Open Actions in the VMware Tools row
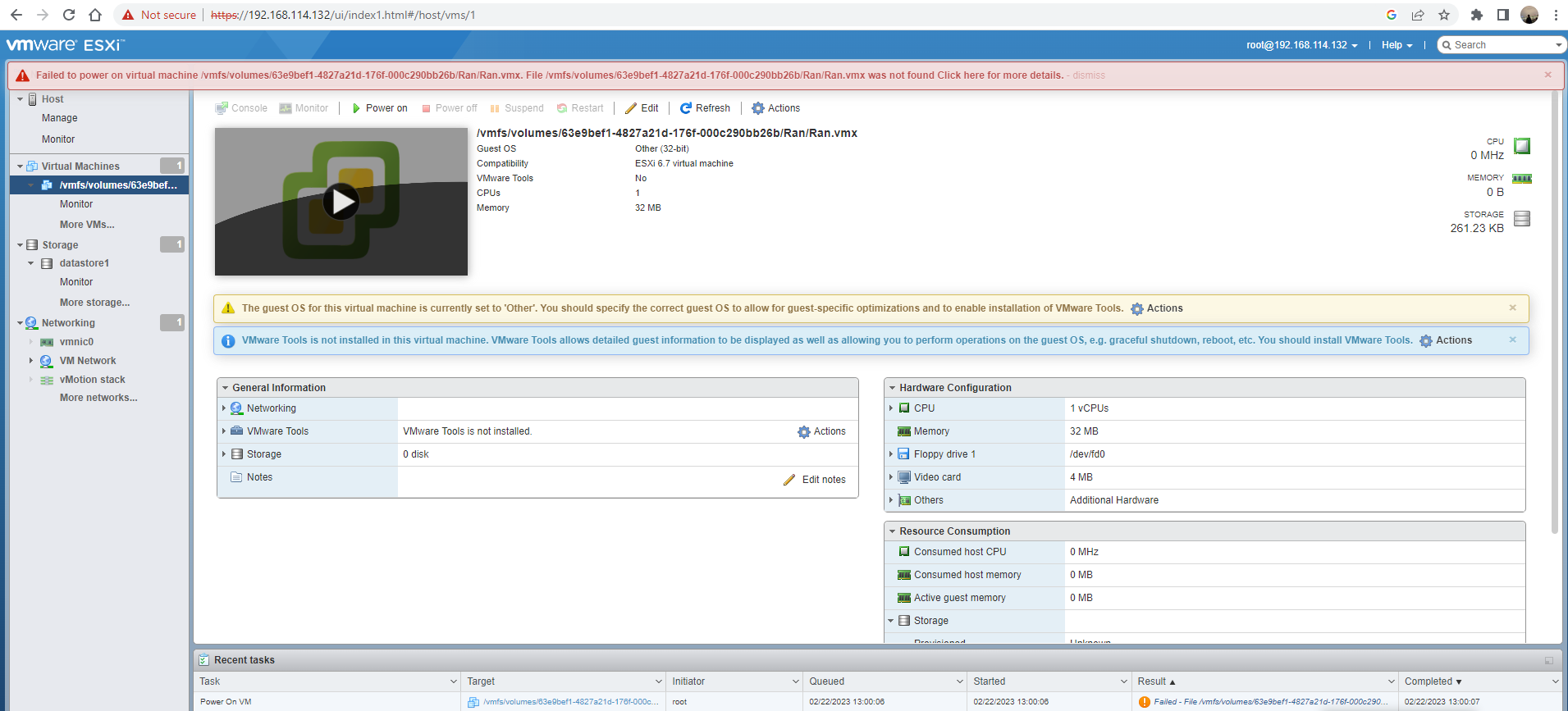The image size is (1568, 711). (822, 431)
